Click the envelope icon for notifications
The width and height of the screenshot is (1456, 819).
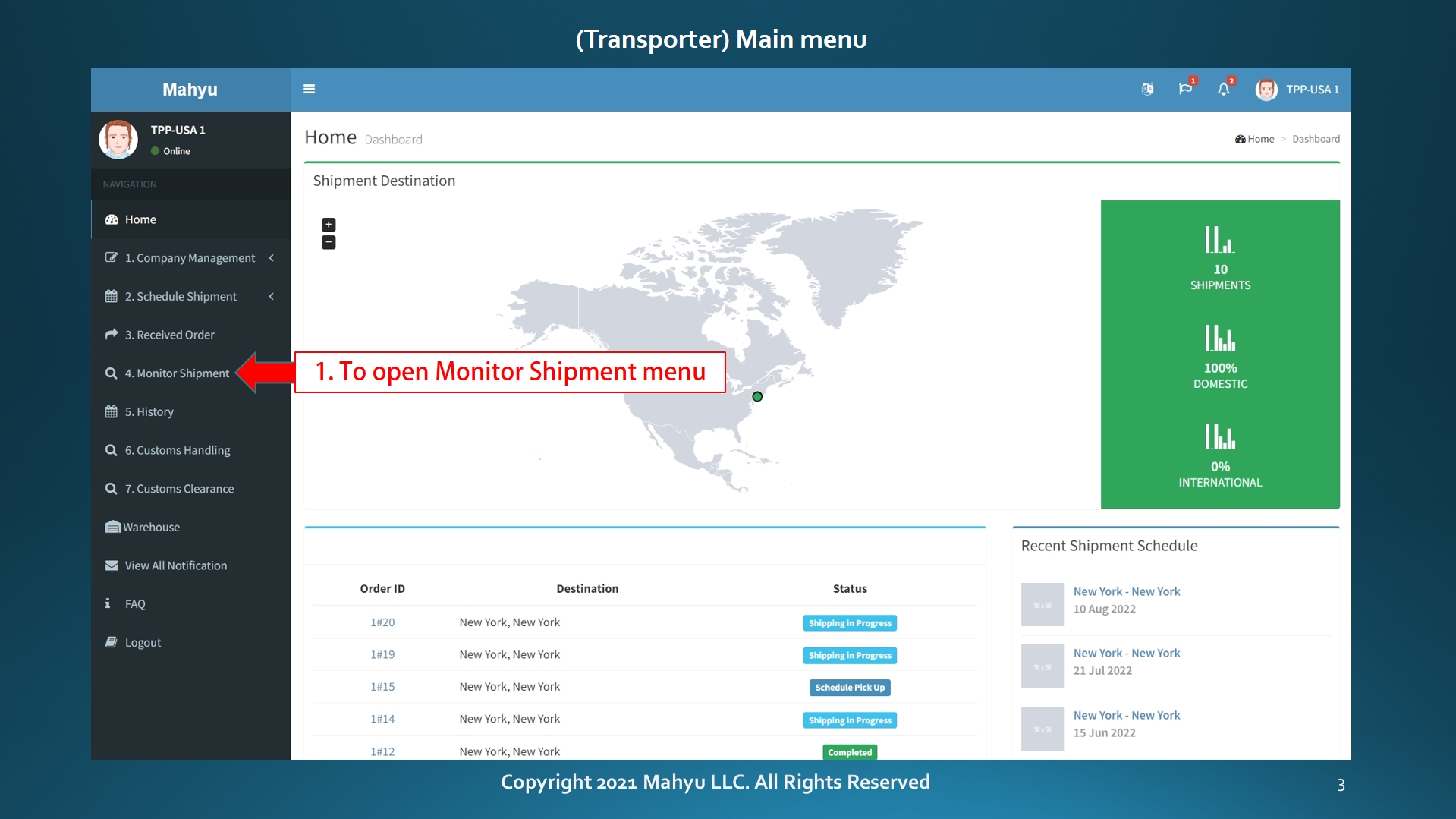(112, 565)
